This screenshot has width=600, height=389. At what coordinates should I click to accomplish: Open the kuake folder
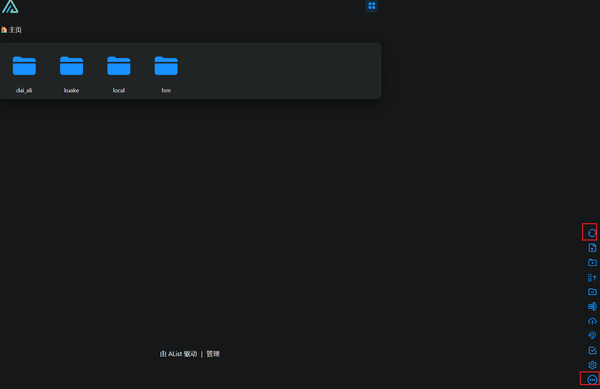[x=72, y=73]
